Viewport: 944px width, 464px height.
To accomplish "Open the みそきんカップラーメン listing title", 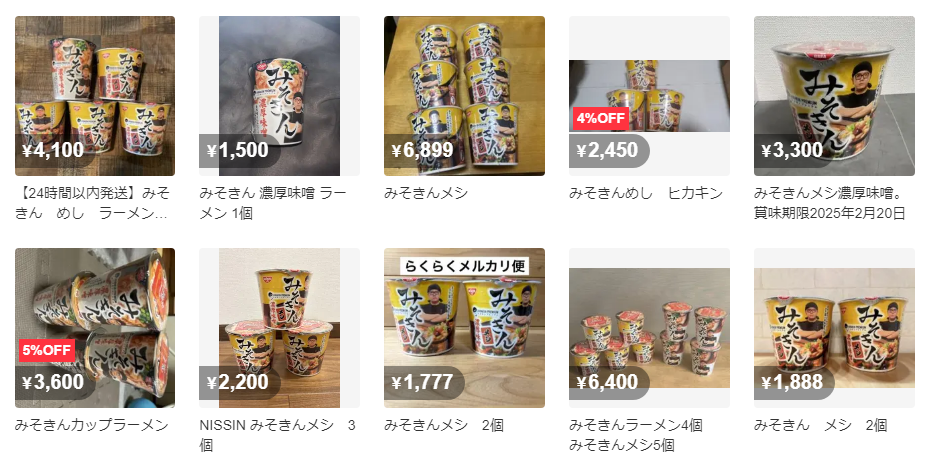I will point(92,425).
